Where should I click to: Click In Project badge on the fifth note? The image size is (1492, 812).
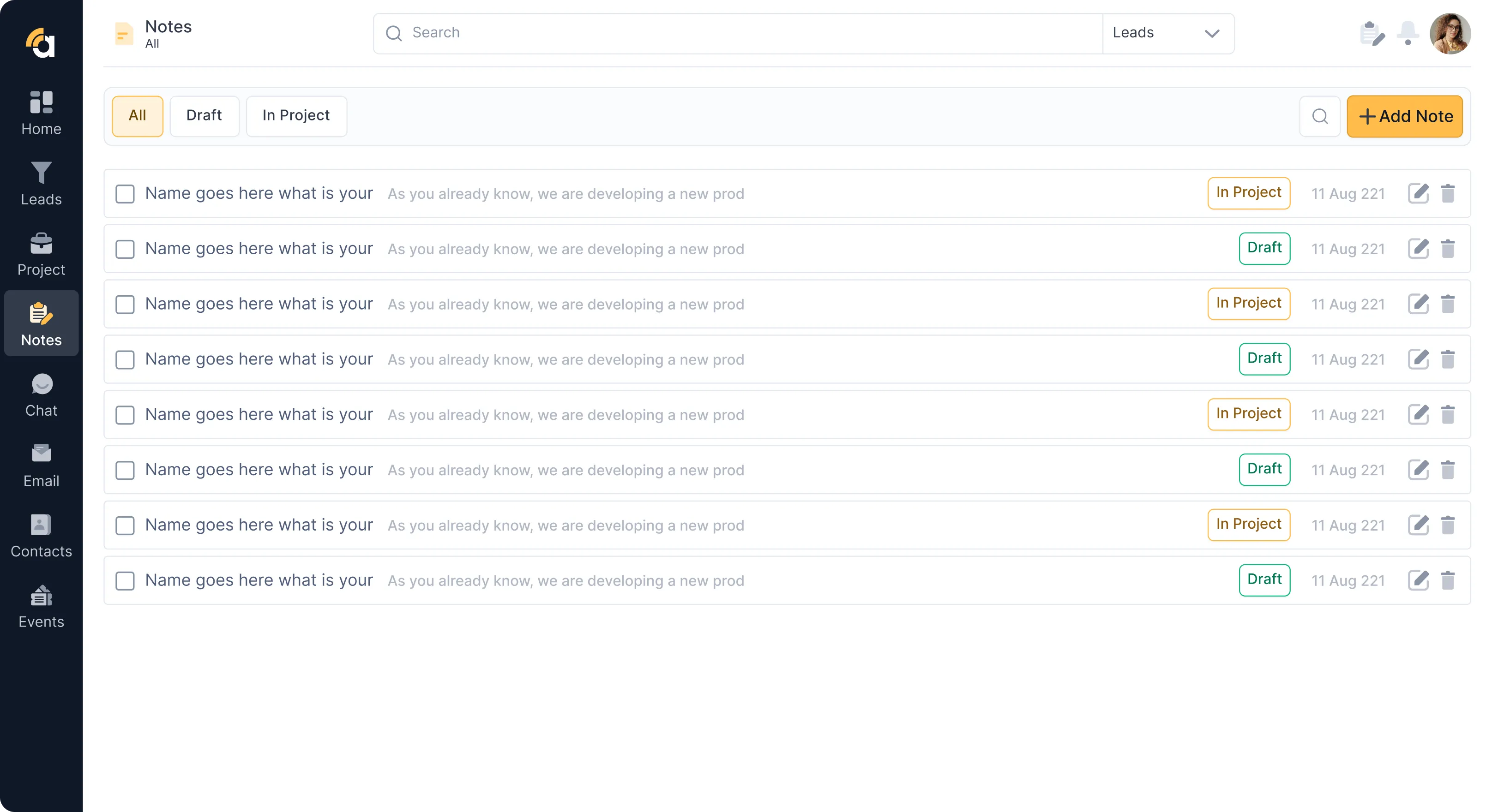point(1249,414)
